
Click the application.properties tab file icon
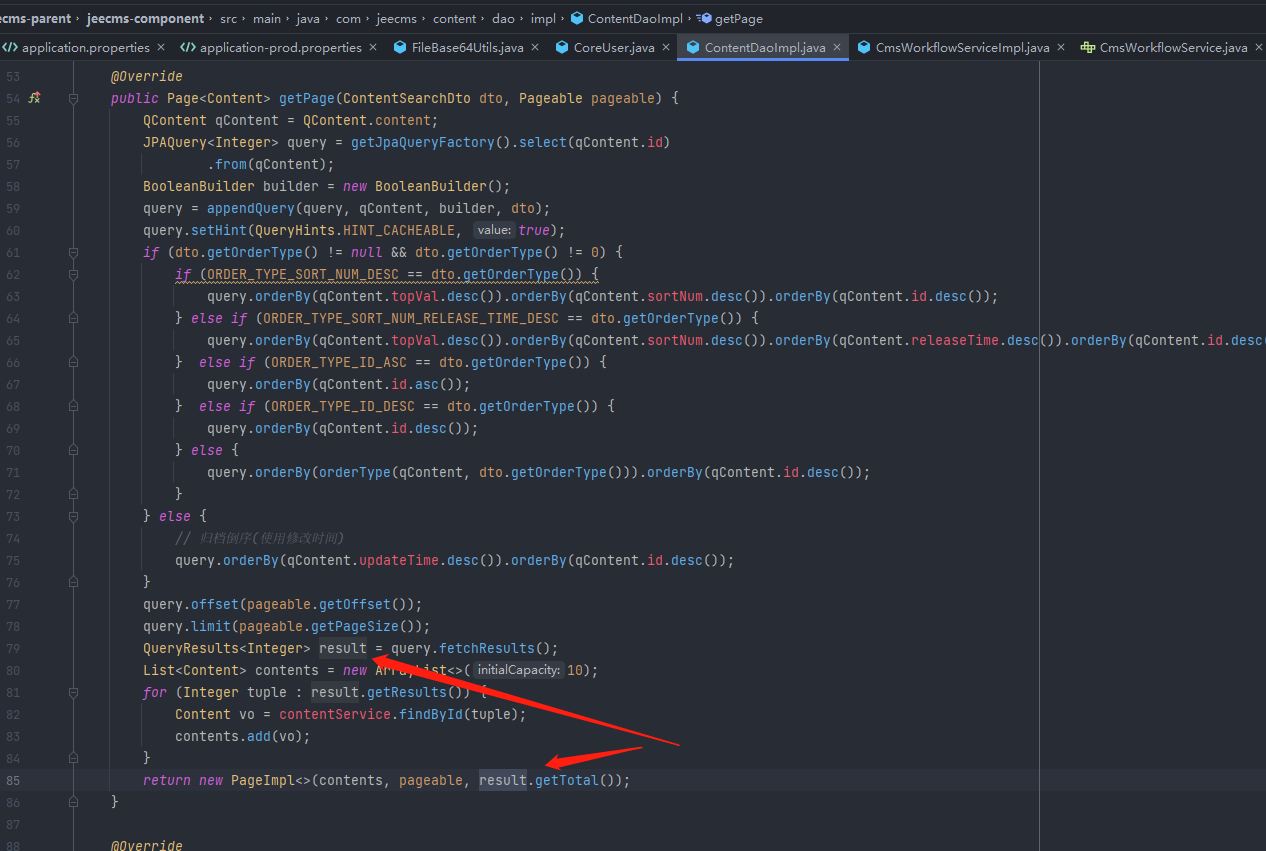[9, 47]
